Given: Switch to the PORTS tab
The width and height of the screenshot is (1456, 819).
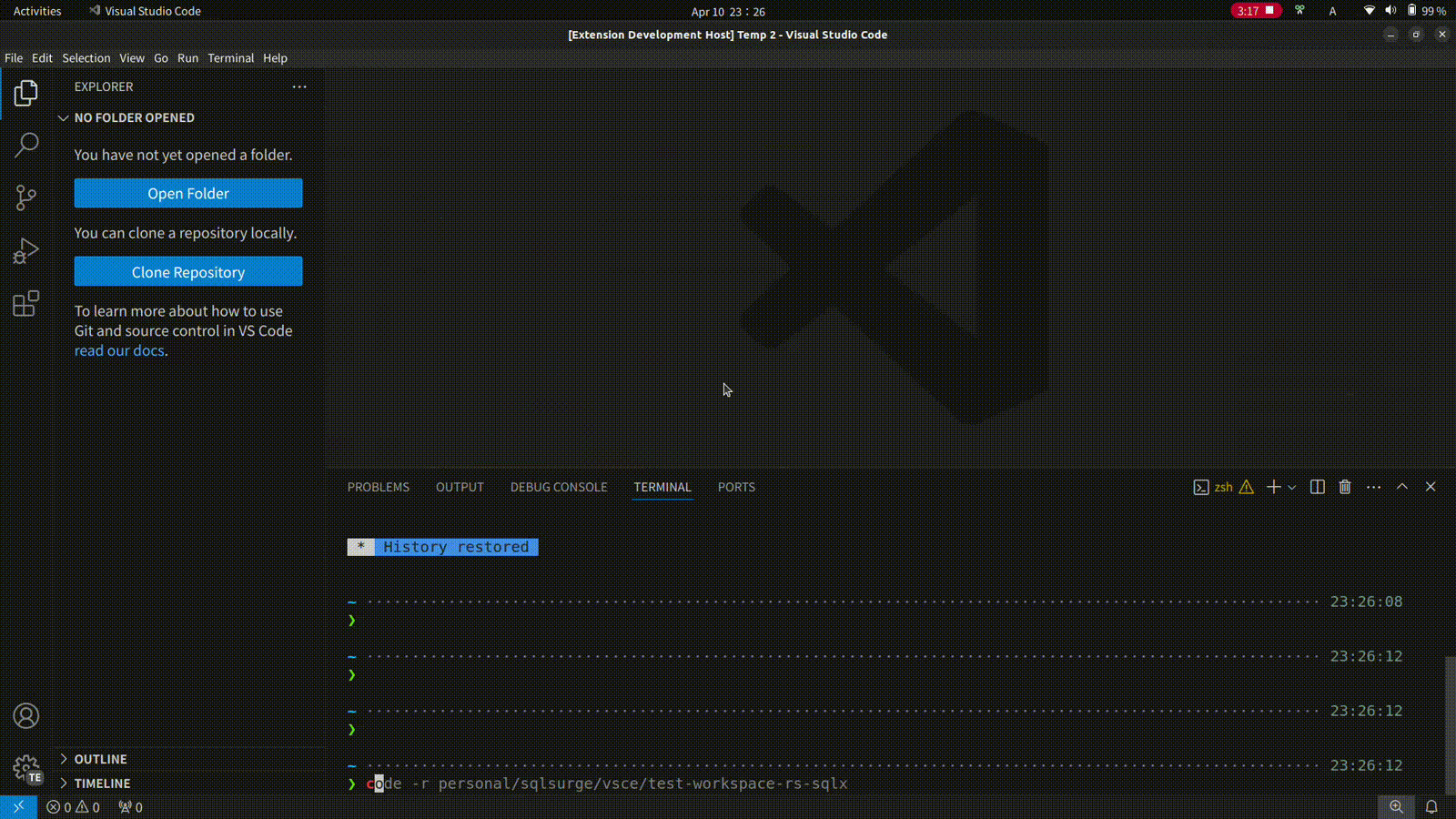Looking at the screenshot, I should pos(736,487).
